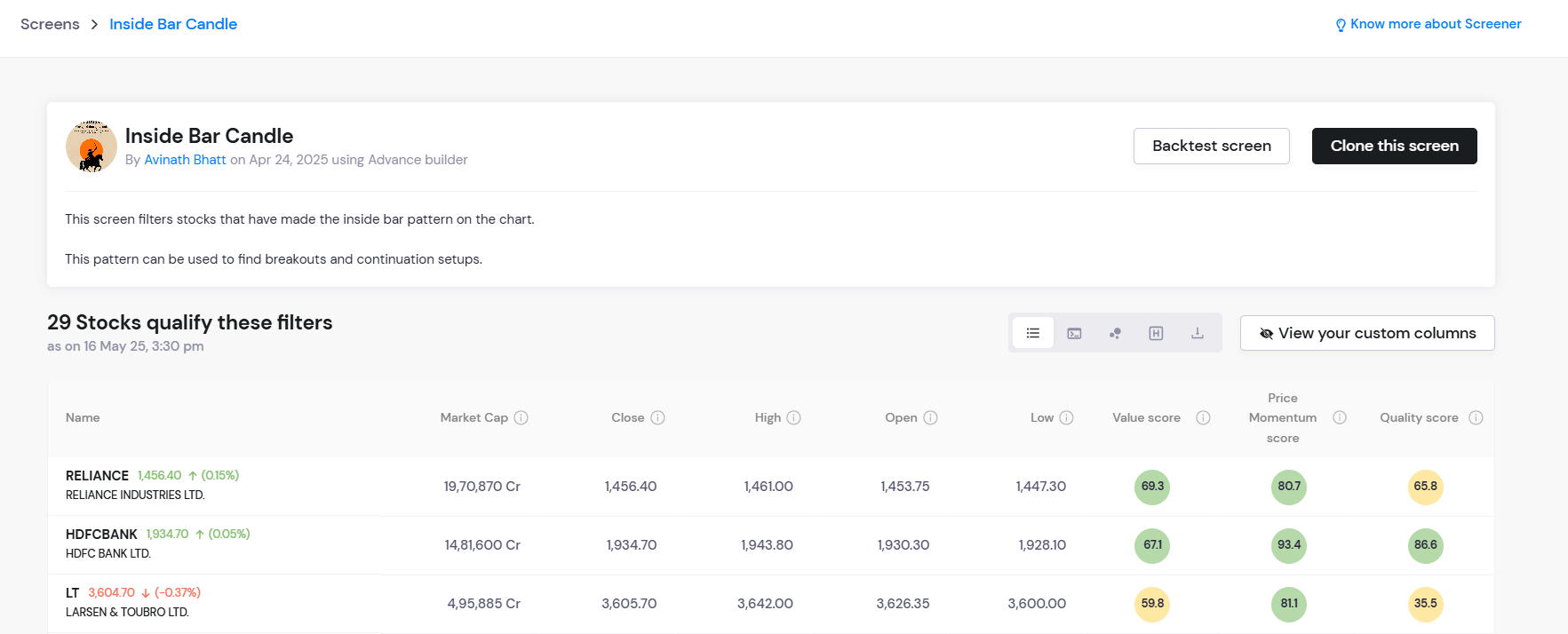Go to Screens in the breadcrumb
This screenshot has height=634, width=1568.
50,24
